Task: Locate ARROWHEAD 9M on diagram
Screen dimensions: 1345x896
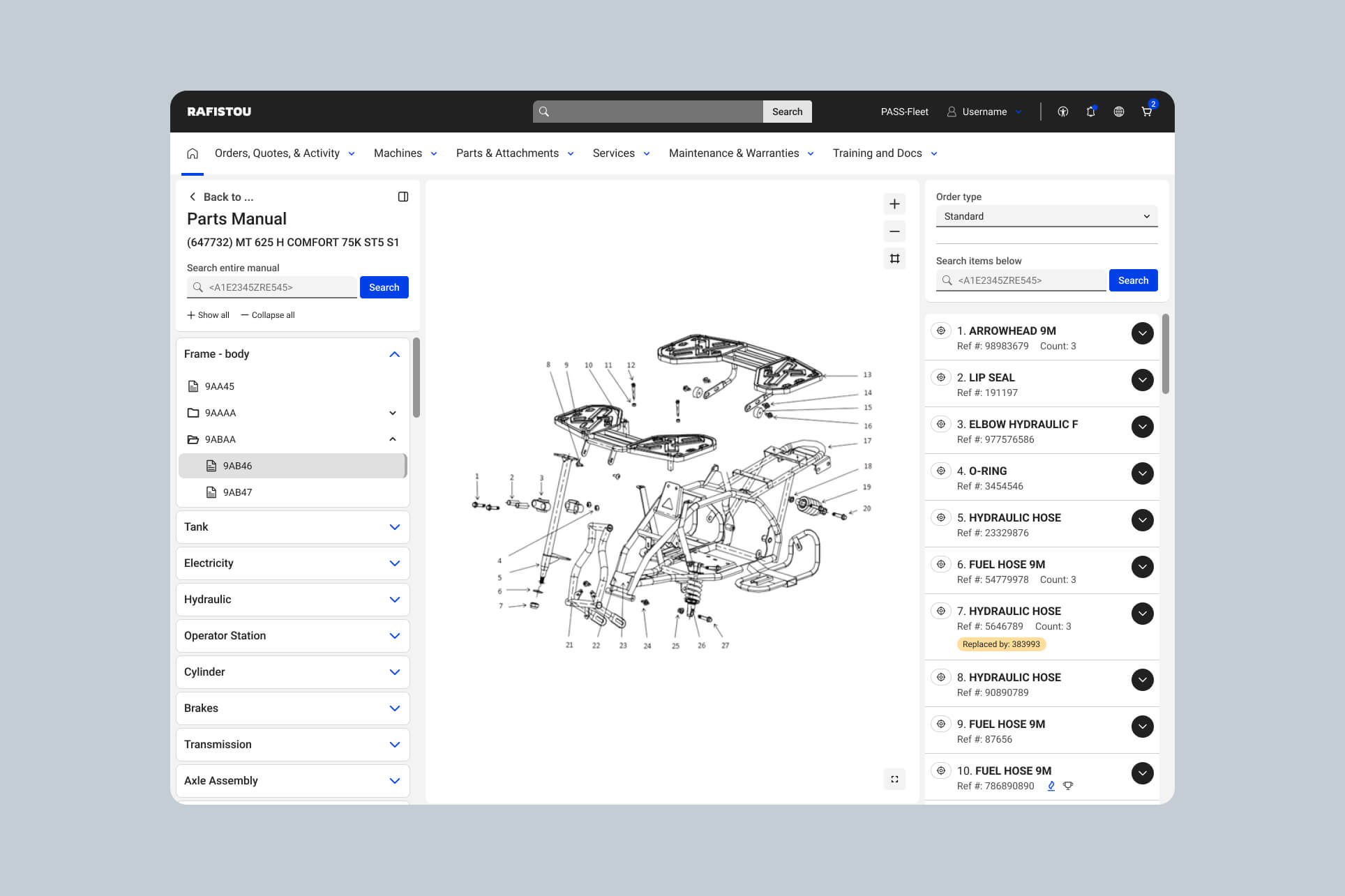Action: tap(941, 331)
